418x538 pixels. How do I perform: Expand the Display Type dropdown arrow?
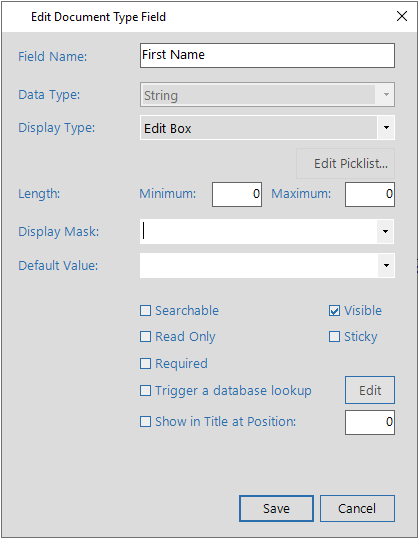(386, 128)
